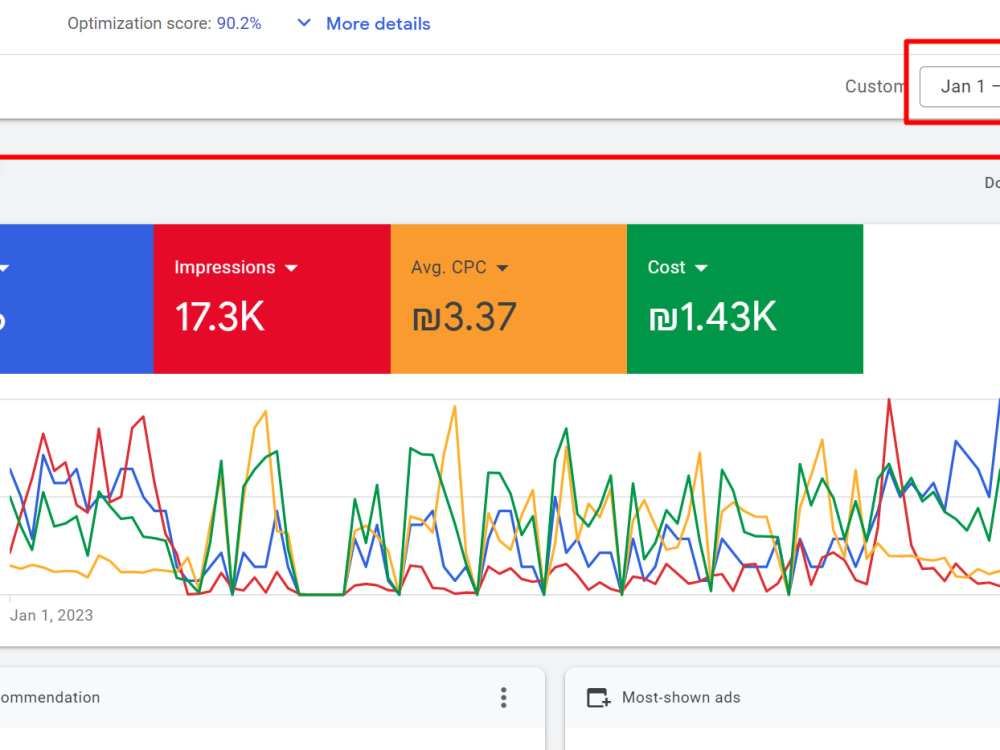Click the Most-shown ads card icon
The height and width of the screenshot is (750, 1000).
[x=598, y=698]
